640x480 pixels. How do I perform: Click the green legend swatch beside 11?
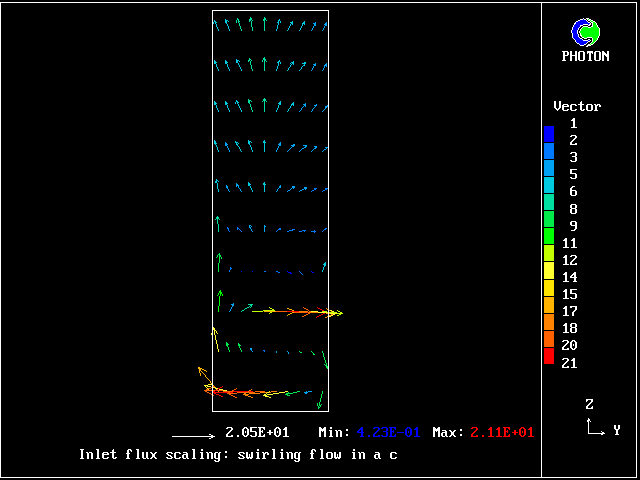point(549,240)
